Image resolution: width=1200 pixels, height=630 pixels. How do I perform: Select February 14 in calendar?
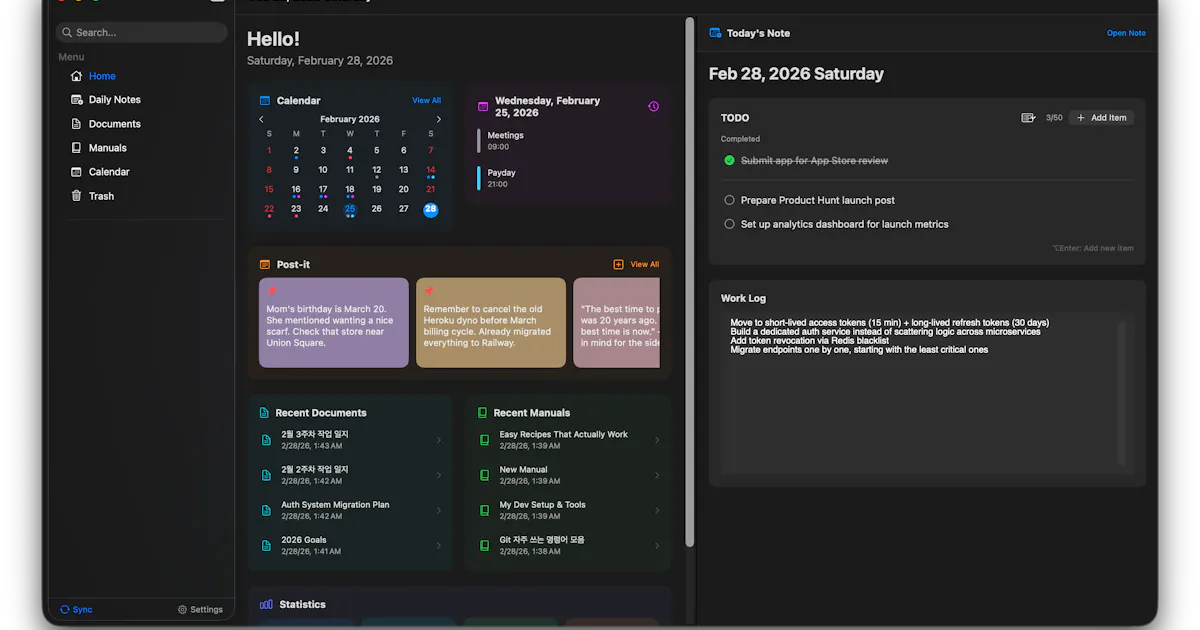pos(431,171)
